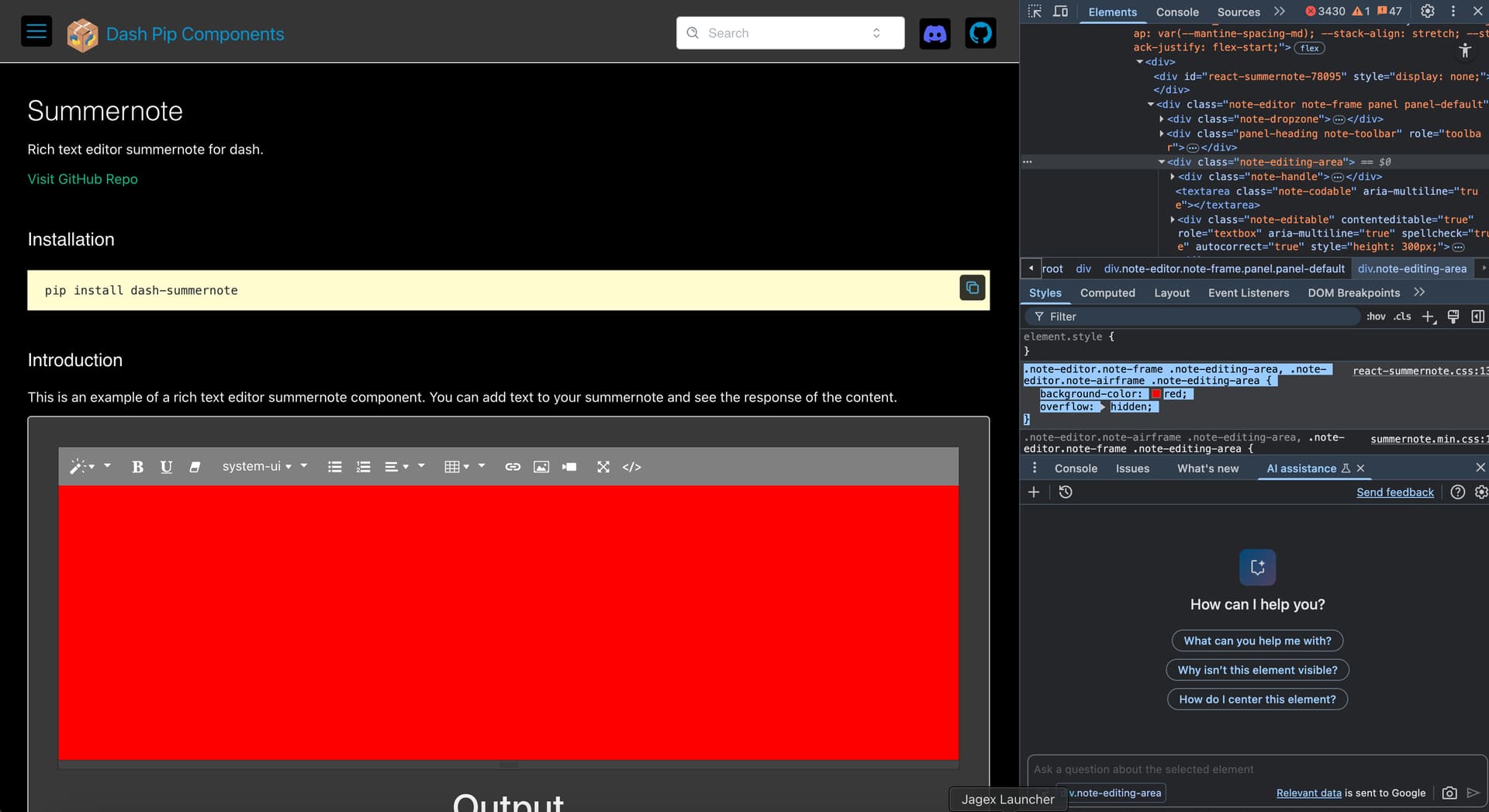Insert a picture into the editor
This screenshot has height=812, width=1489.
coord(541,466)
